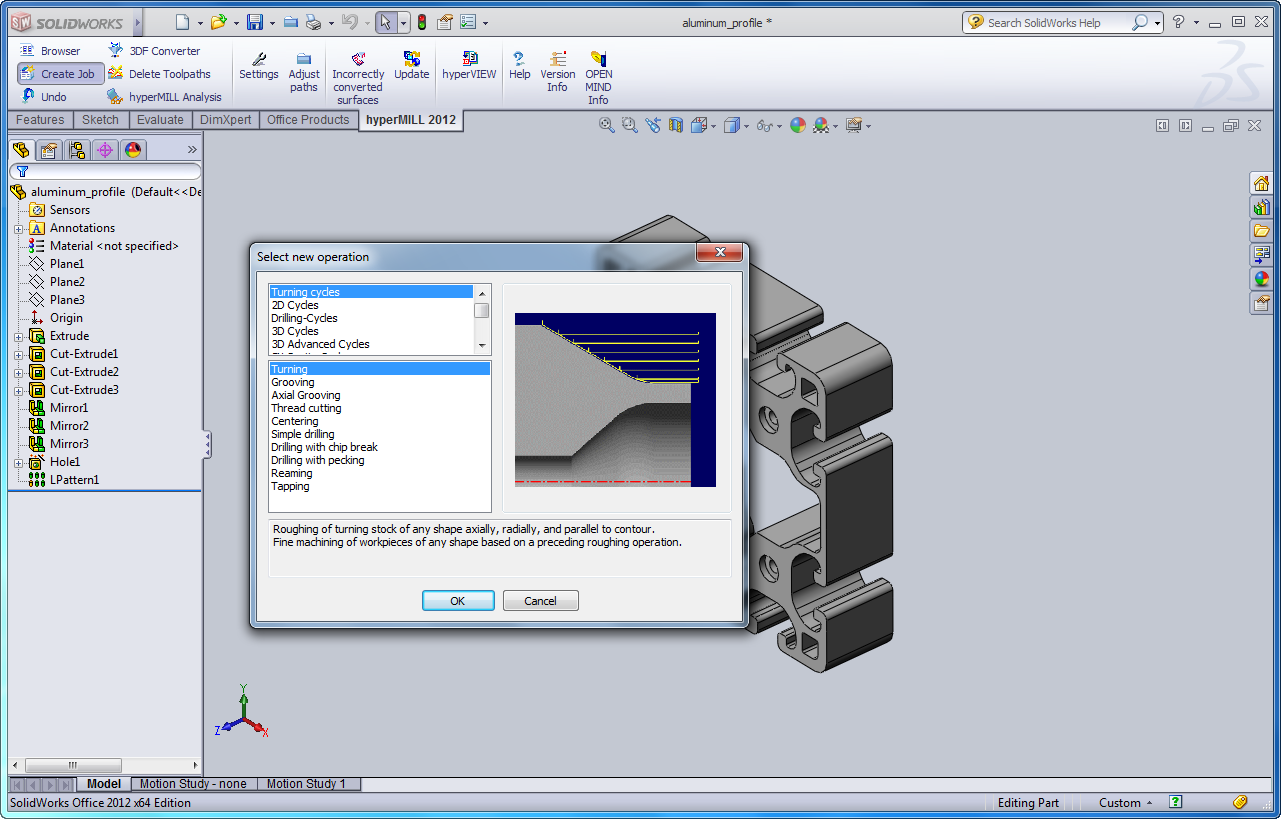Viewport: 1281px width, 819px height.
Task: Click Zoom to Area icon
Action: 629,125
